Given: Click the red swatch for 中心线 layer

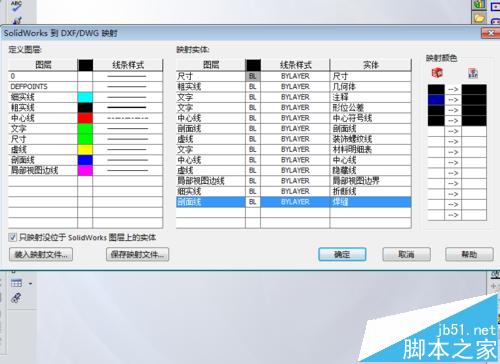Looking at the screenshot, I should pyautogui.click(x=85, y=118).
